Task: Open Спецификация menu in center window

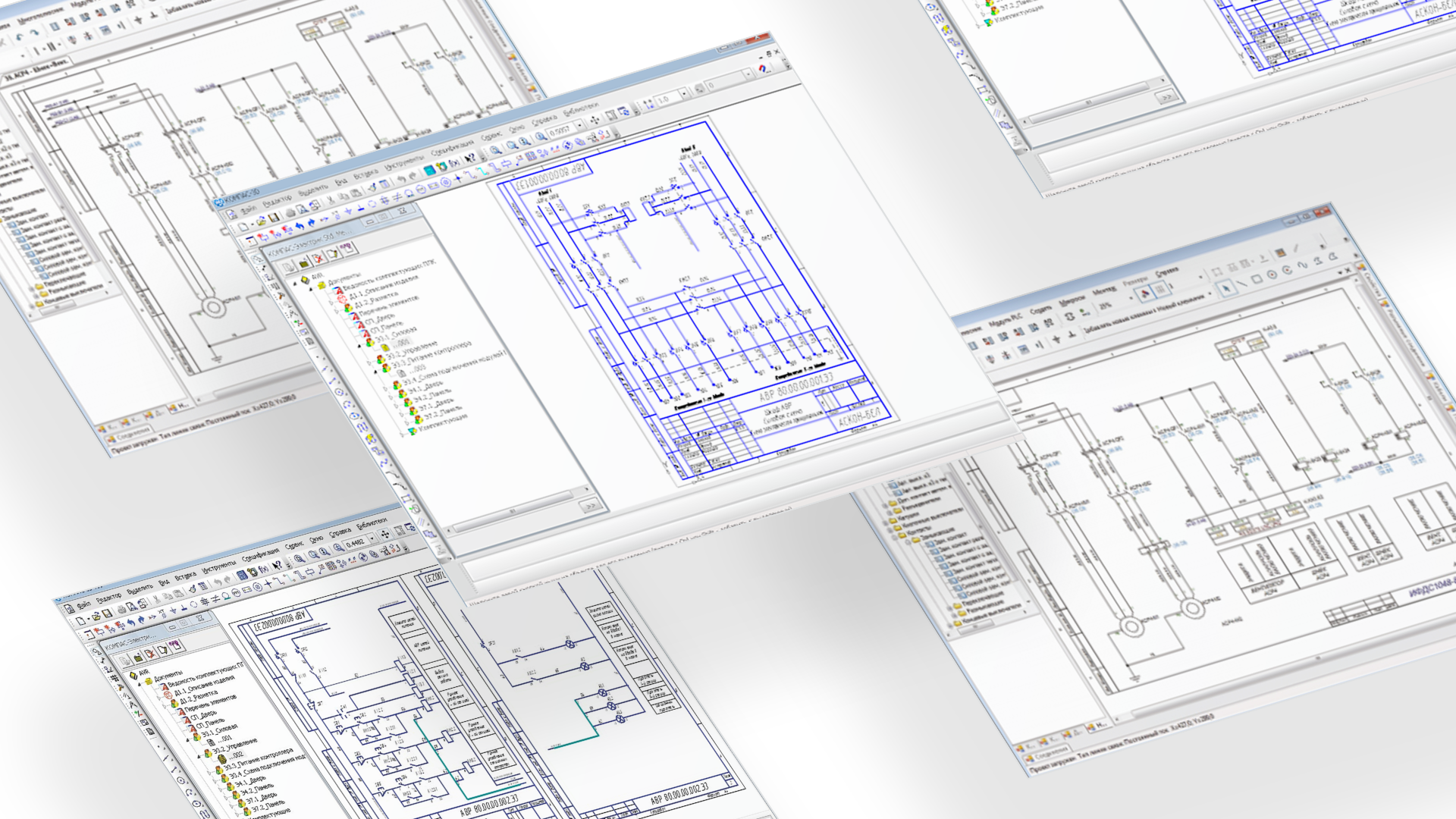Action: 452,147
